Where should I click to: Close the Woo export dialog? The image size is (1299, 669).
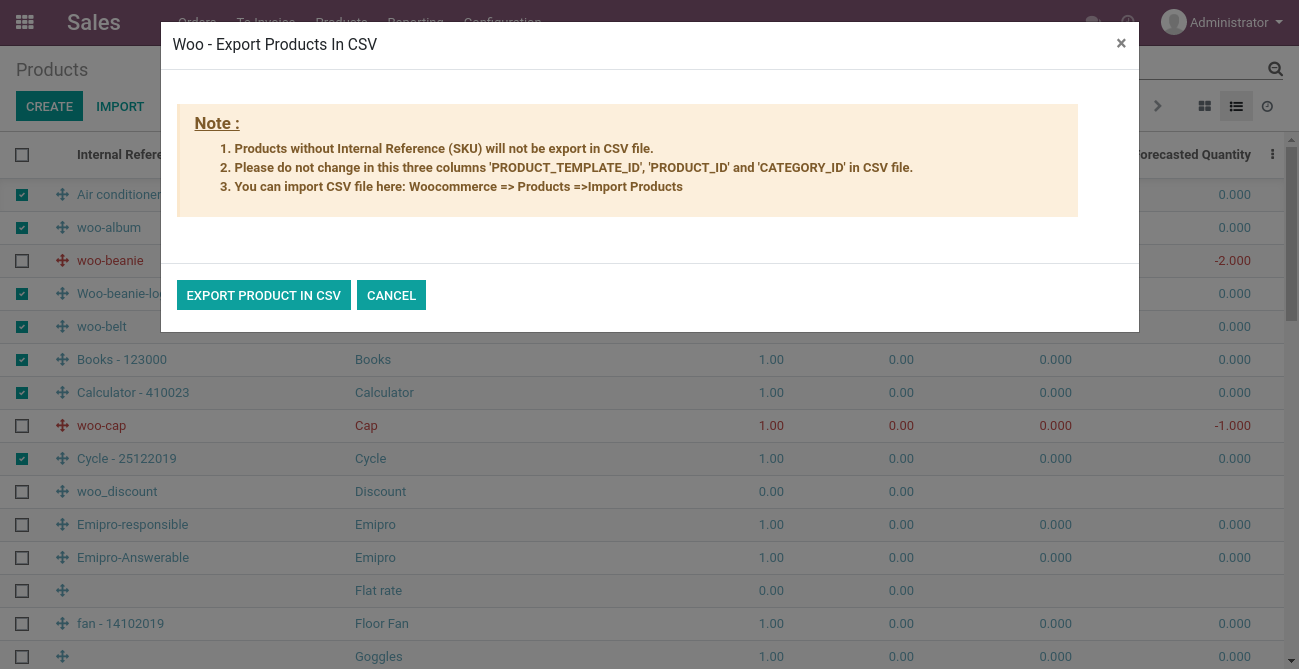(x=1121, y=43)
